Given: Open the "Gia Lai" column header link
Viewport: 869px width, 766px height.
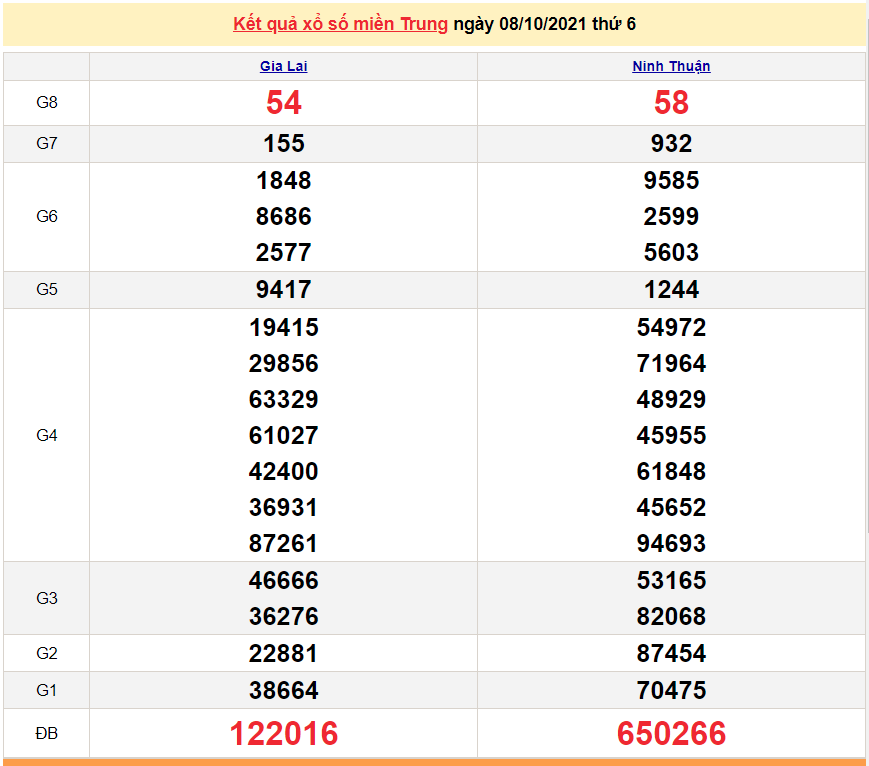Looking at the screenshot, I should pos(283,66).
